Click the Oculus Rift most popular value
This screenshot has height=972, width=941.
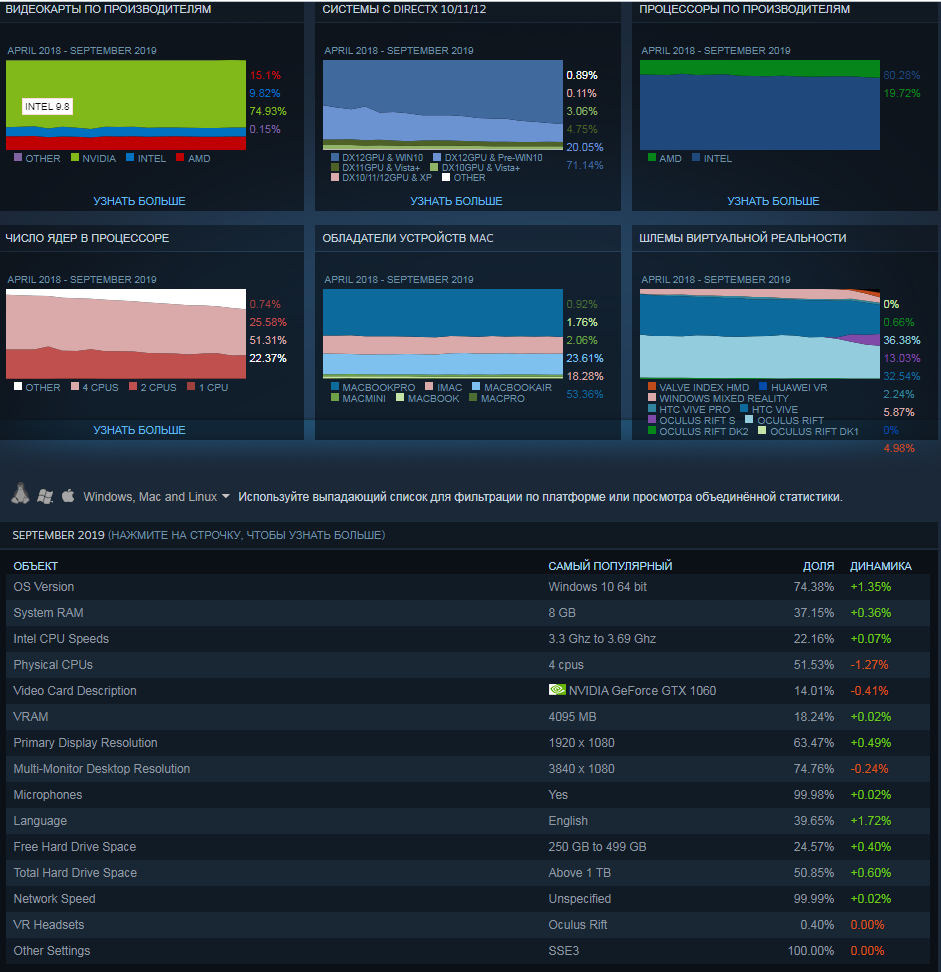(578, 925)
